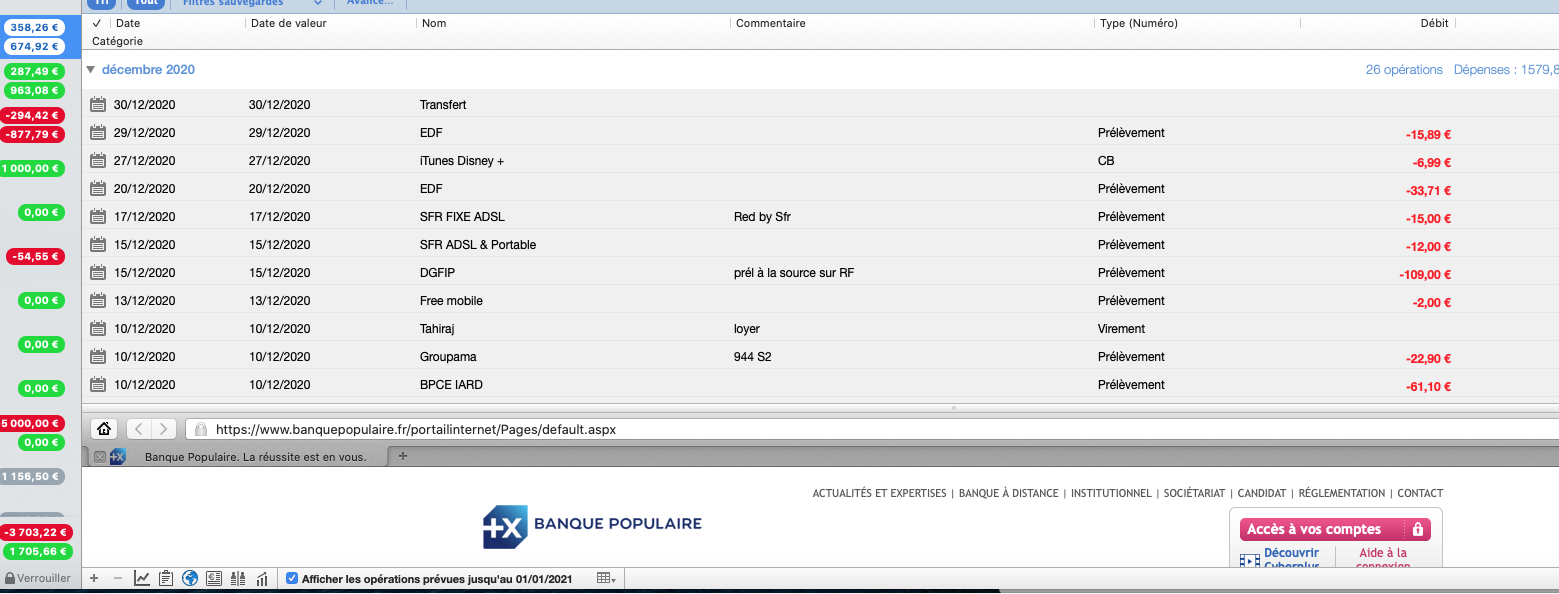Sort by the Type (Numéro) column
The image size is (1559, 594).
tap(1139, 23)
